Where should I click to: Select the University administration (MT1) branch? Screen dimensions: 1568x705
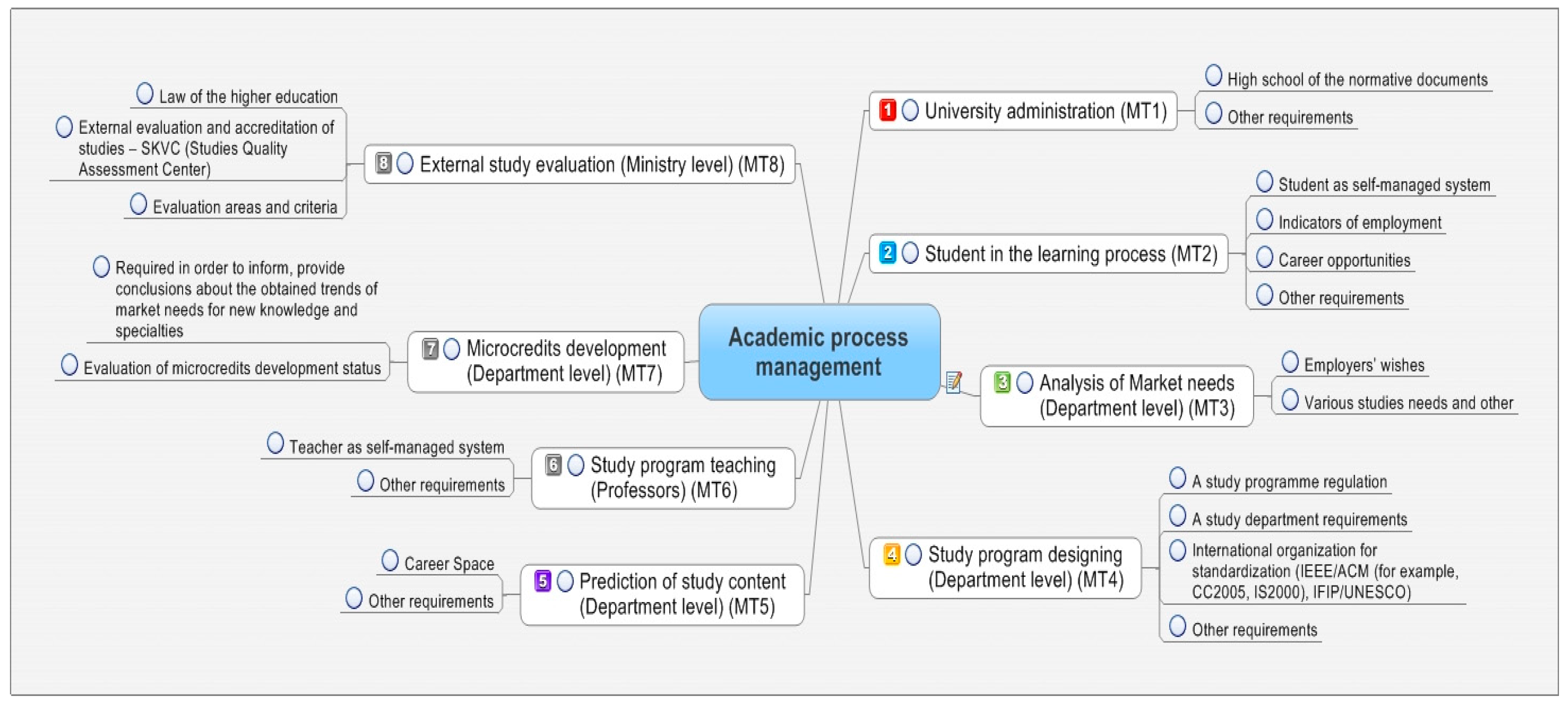[1044, 111]
